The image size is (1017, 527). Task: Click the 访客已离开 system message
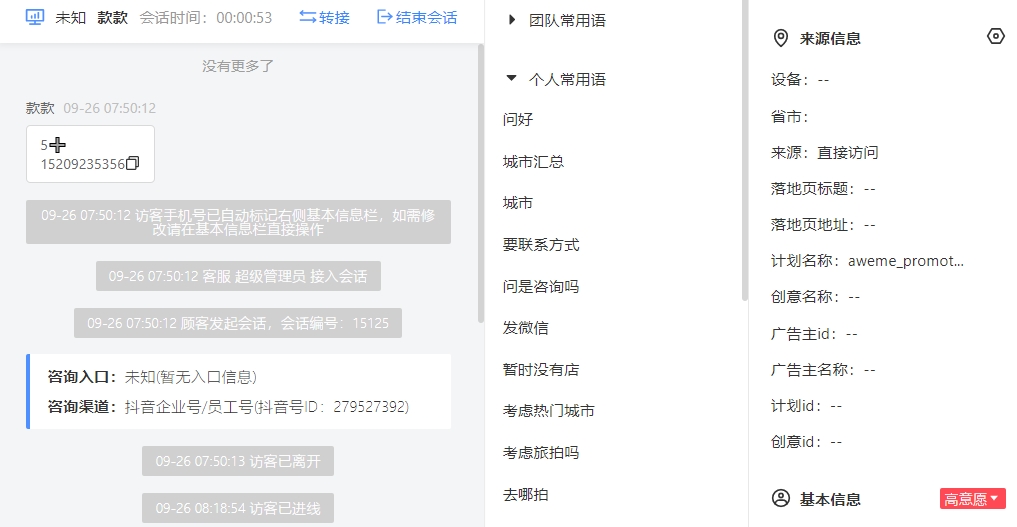click(238, 461)
